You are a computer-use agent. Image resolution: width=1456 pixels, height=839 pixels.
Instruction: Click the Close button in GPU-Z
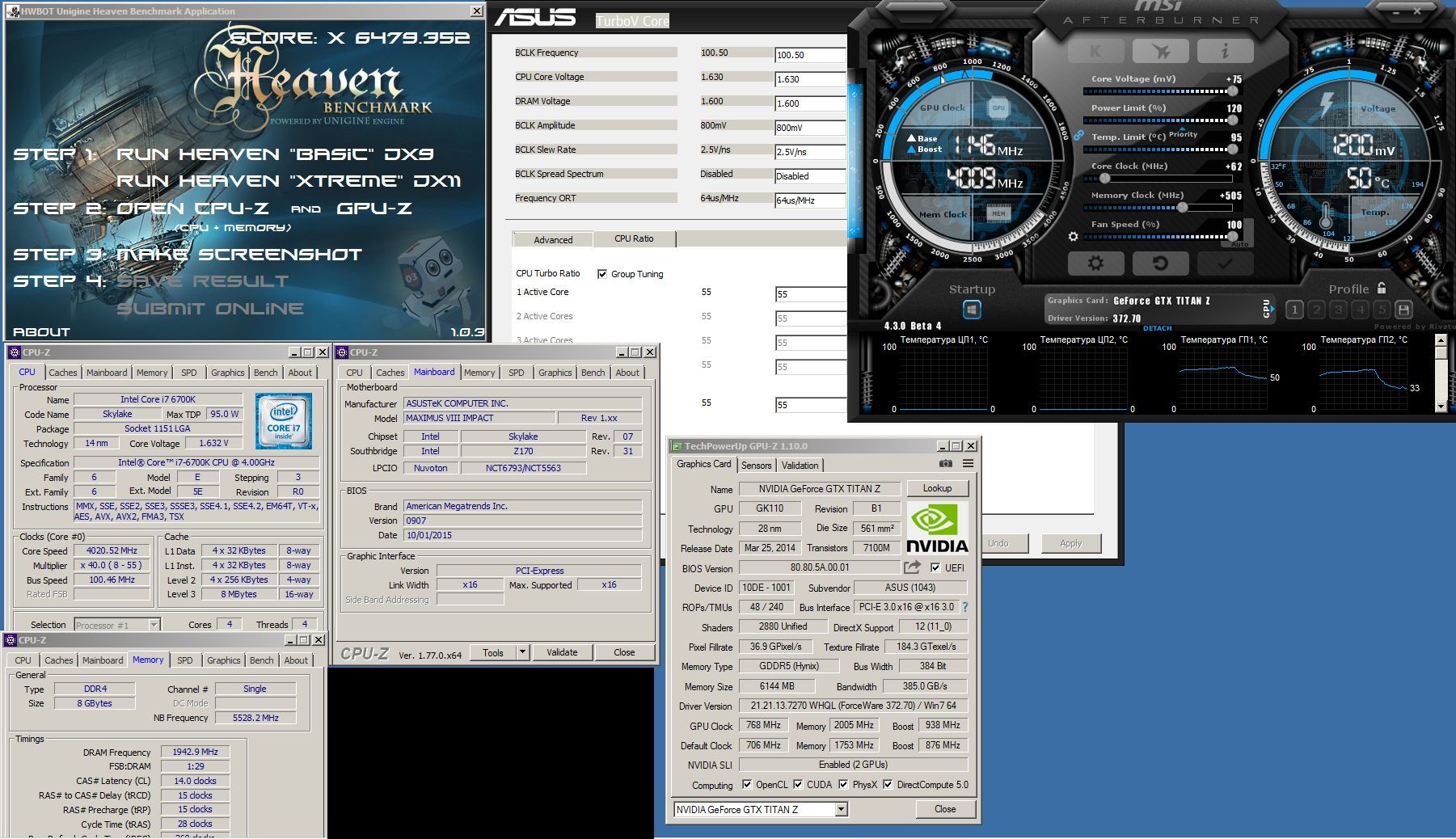tap(945, 809)
